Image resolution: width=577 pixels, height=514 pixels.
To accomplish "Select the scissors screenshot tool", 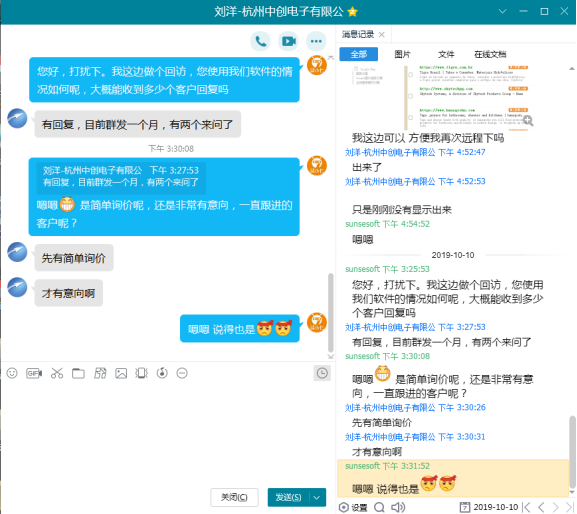I will 57,373.
